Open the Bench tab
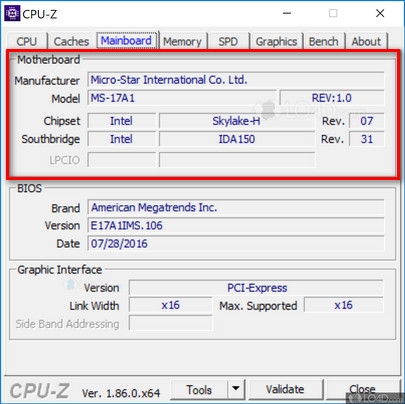Viewport: 405px width, 404px height. [323, 42]
